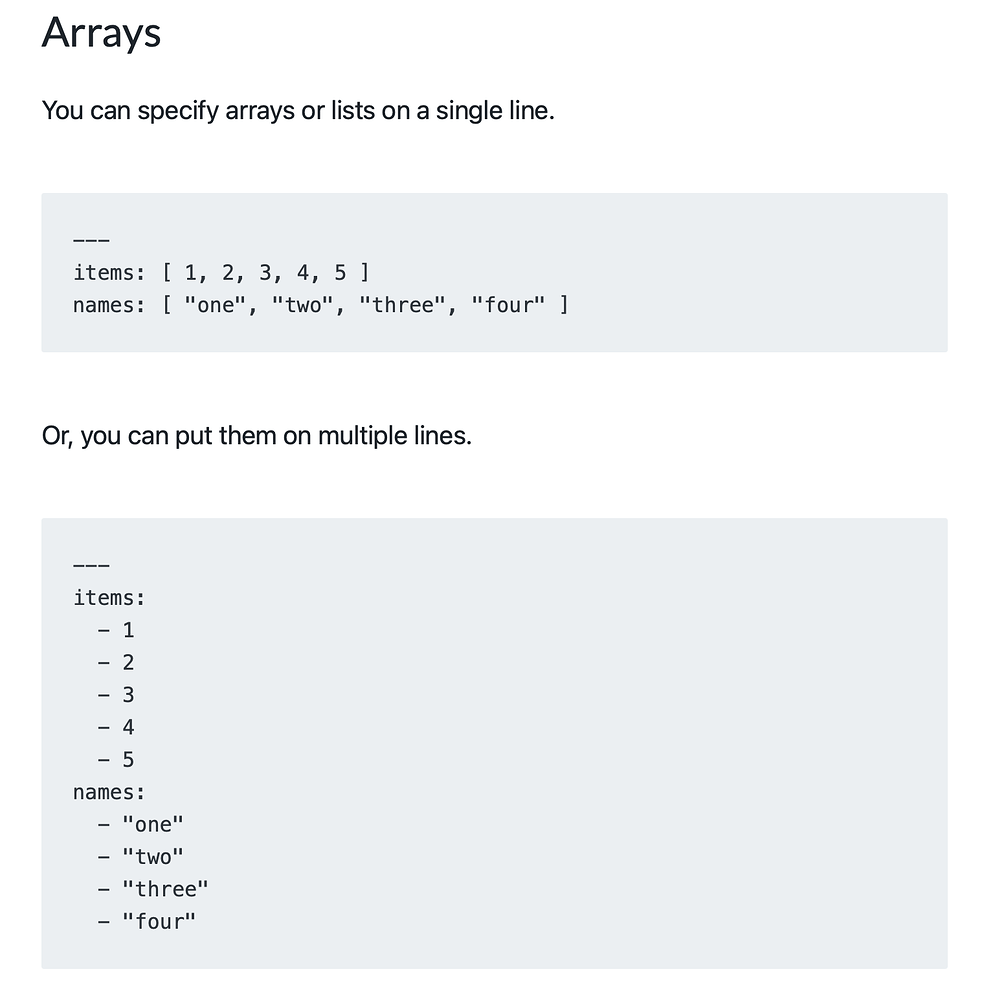Click the sentence about multiple lines
984x1000 pixels.
[x=256, y=436]
